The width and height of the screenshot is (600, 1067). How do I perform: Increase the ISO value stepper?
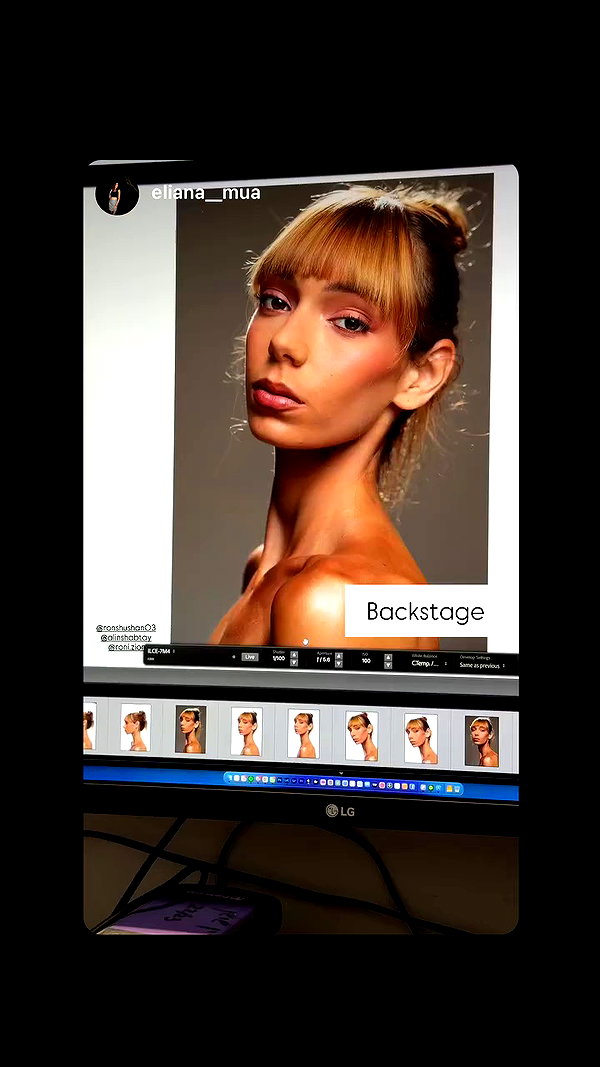click(388, 657)
